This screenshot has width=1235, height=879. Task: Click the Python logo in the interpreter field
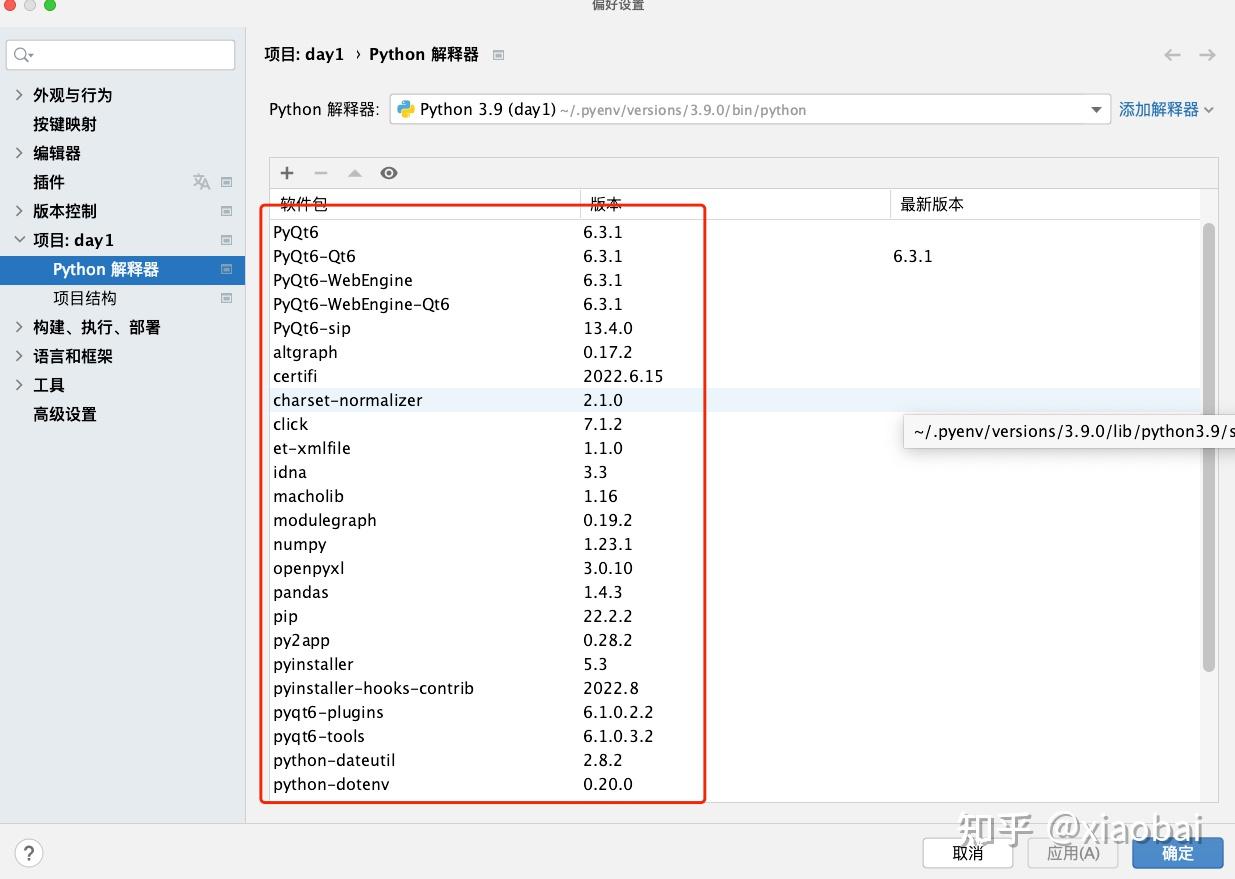(x=404, y=109)
